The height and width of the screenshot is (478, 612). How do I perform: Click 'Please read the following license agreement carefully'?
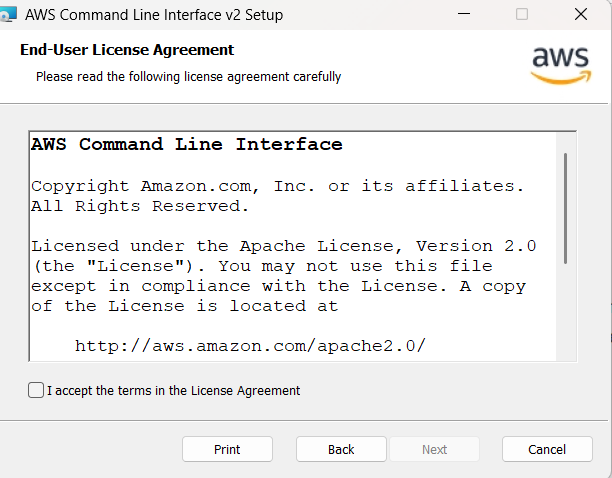189,76
